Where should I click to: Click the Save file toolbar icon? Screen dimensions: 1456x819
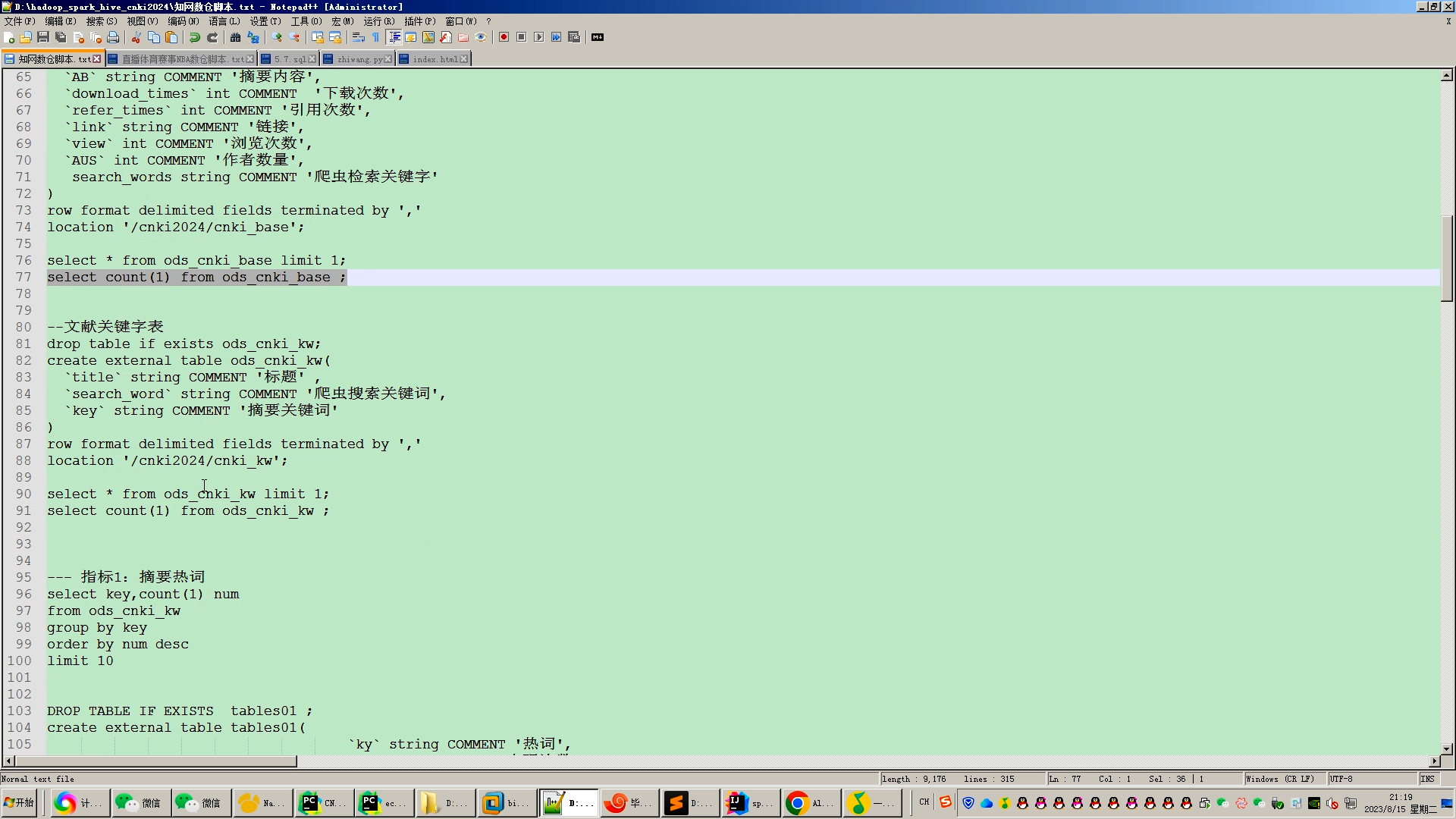tap(43, 37)
